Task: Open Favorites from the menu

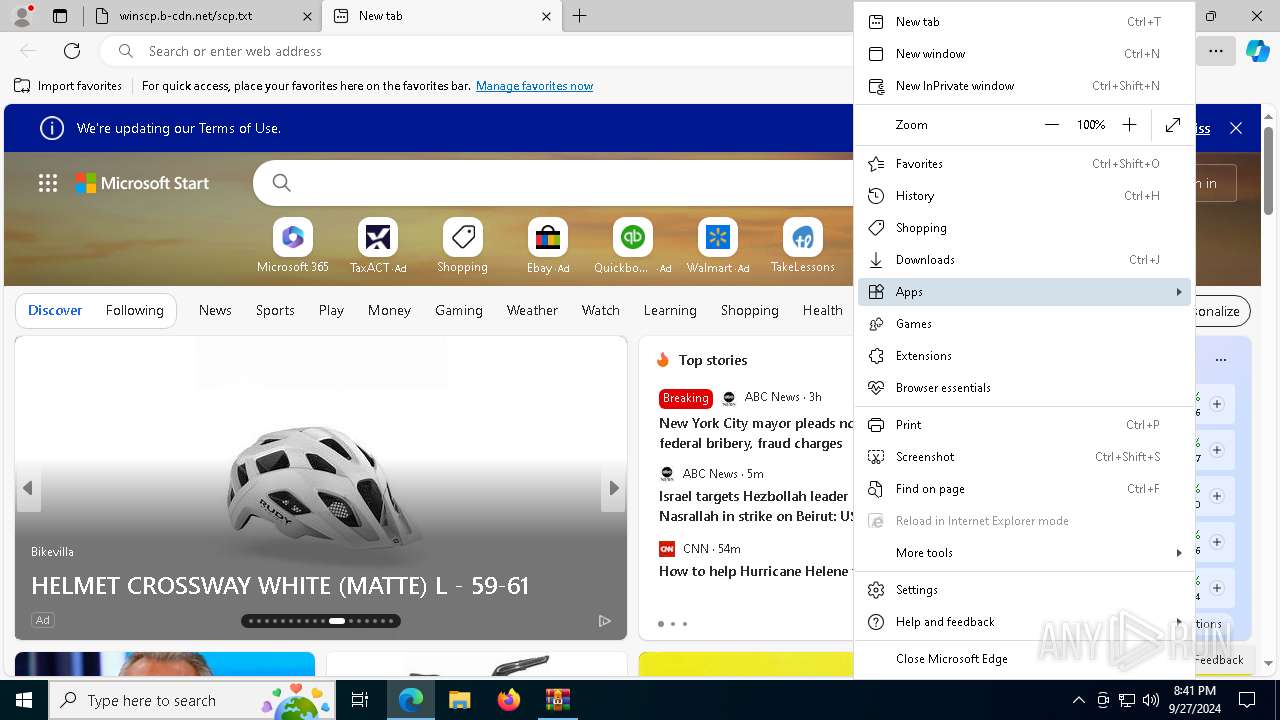Action: pos(1024,164)
